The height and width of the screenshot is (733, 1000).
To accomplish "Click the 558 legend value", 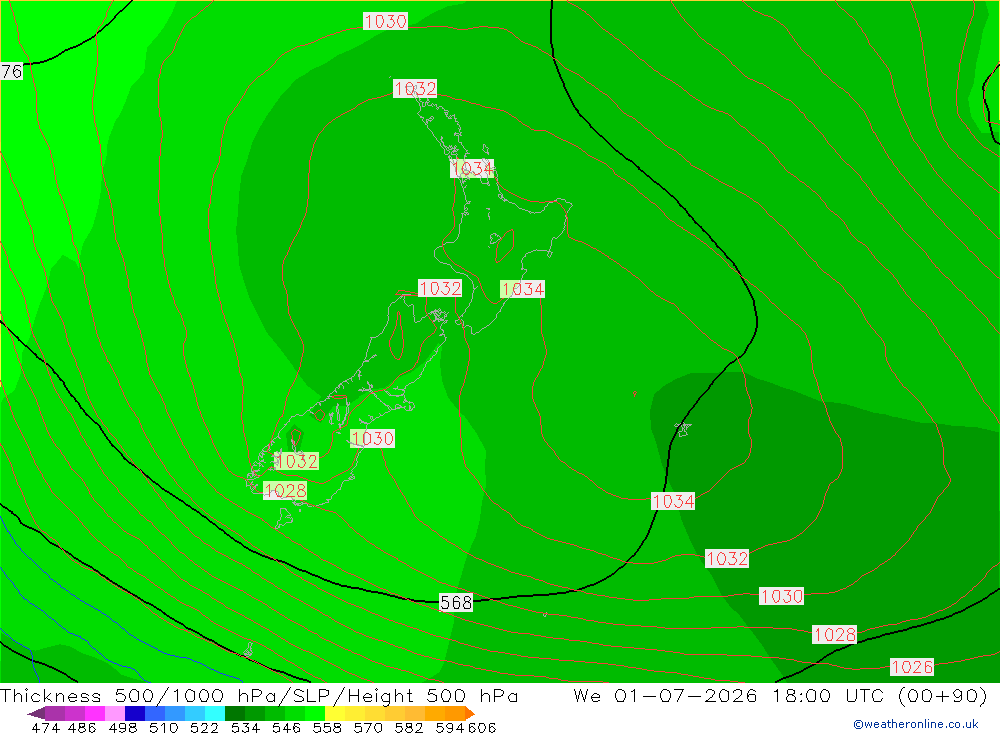I will [327, 727].
